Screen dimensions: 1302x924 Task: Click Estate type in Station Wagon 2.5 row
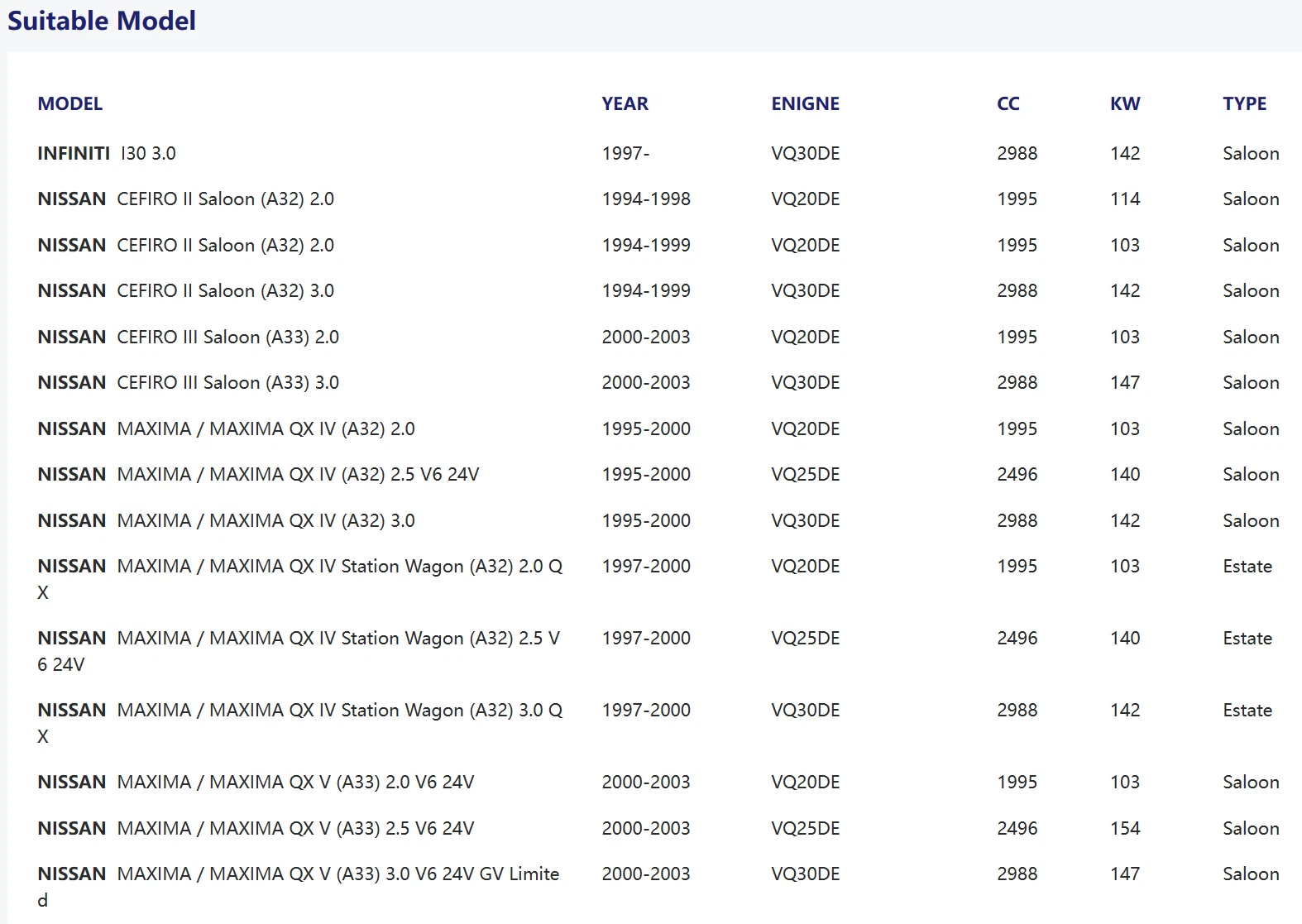pos(1247,638)
